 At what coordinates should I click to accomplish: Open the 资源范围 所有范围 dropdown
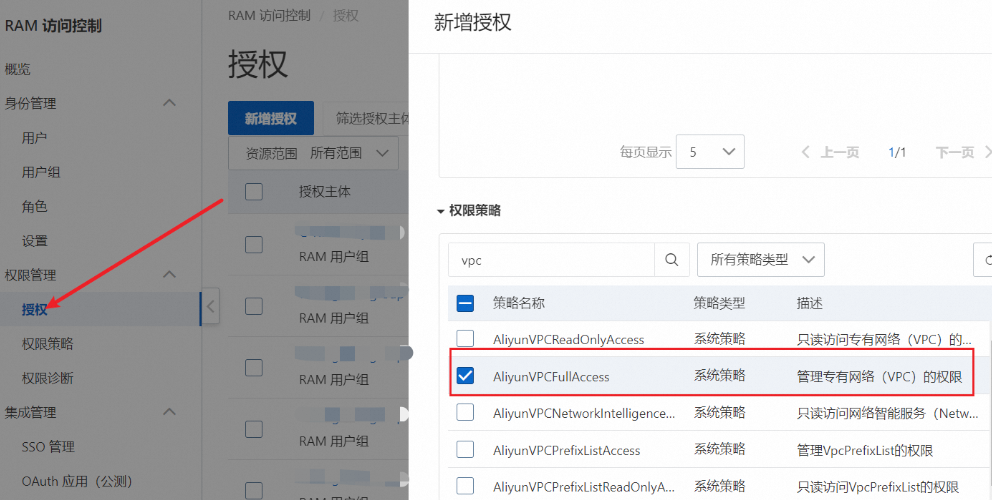(314, 153)
